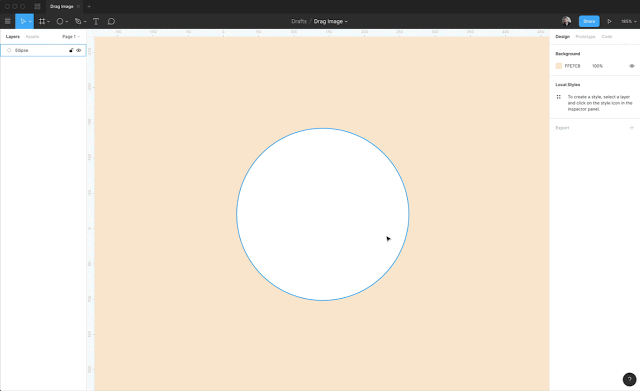The height and width of the screenshot is (391, 640).
Task: Start the prototype presentation play button
Action: [609, 21]
